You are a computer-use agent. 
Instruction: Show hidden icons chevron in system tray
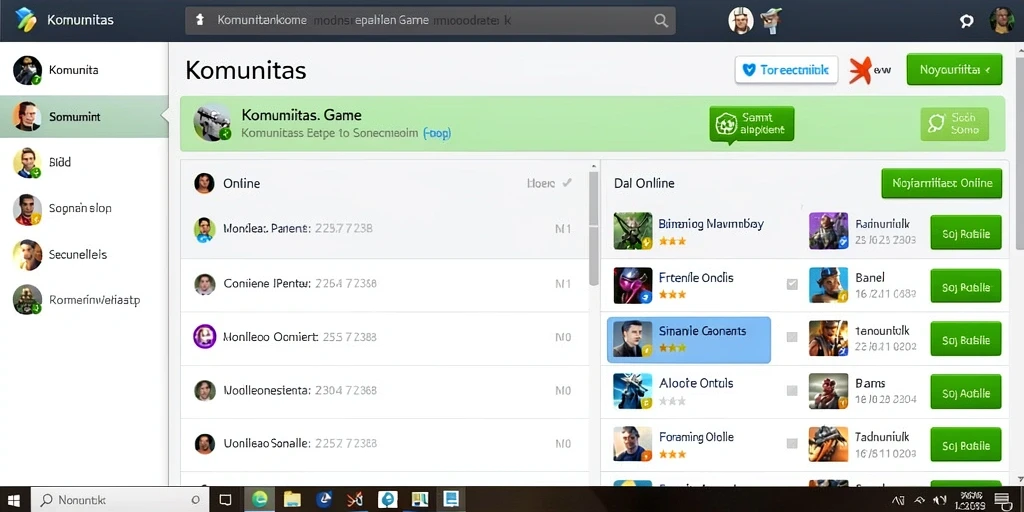click(x=920, y=500)
